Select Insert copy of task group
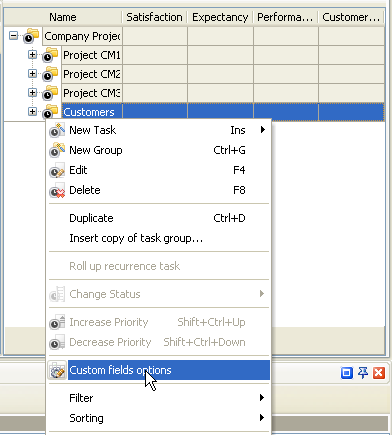The height and width of the screenshot is (435, 392). point(158,238)
